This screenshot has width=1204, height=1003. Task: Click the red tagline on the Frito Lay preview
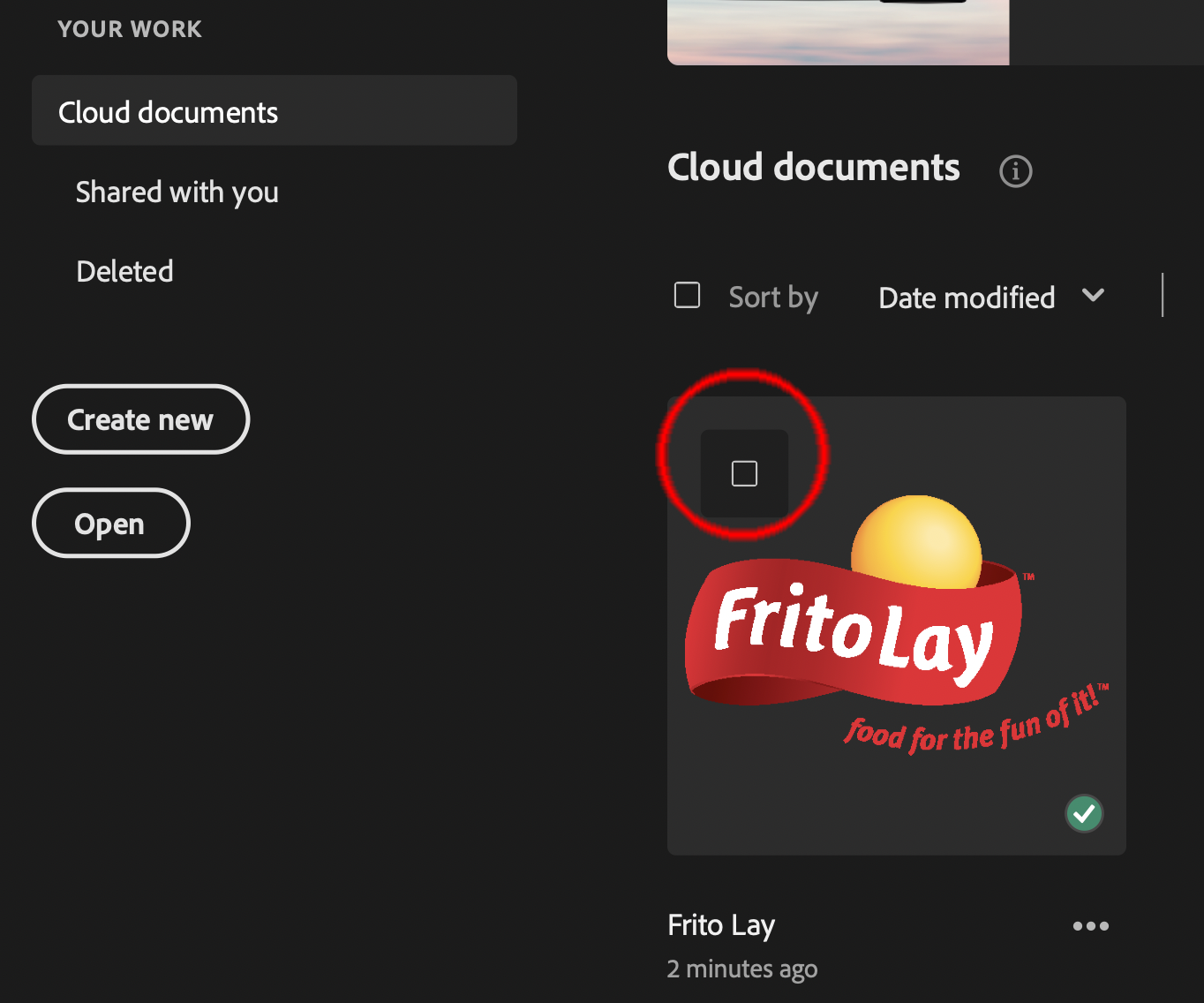click(975, 723)
